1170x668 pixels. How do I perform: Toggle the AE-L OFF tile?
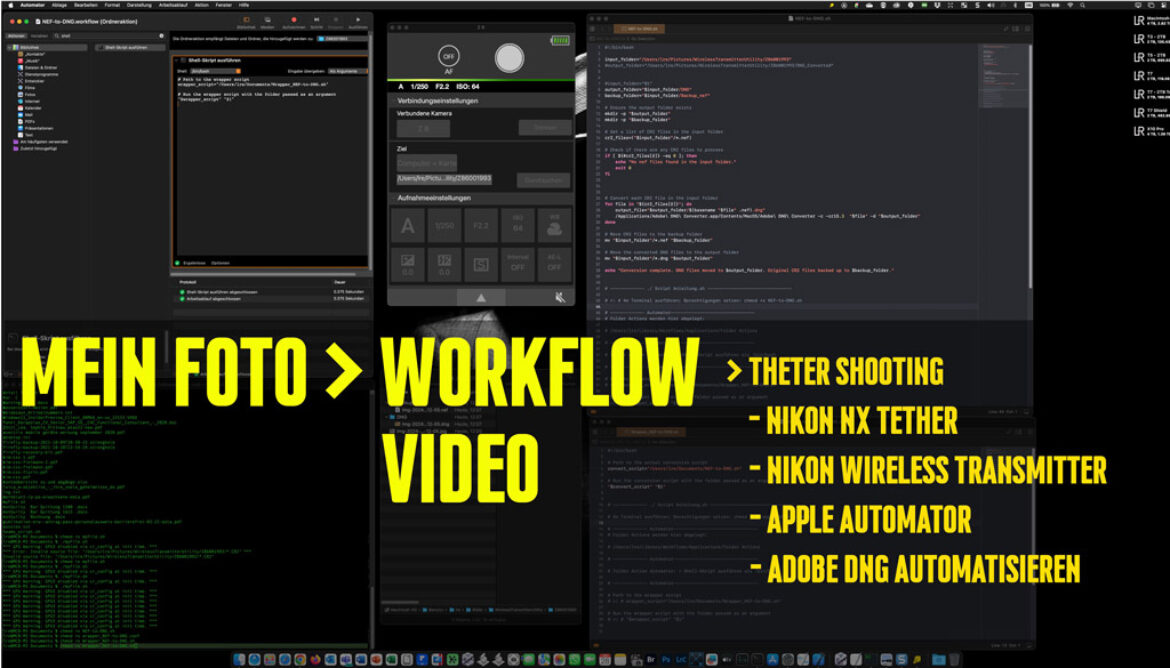point(554,264)
